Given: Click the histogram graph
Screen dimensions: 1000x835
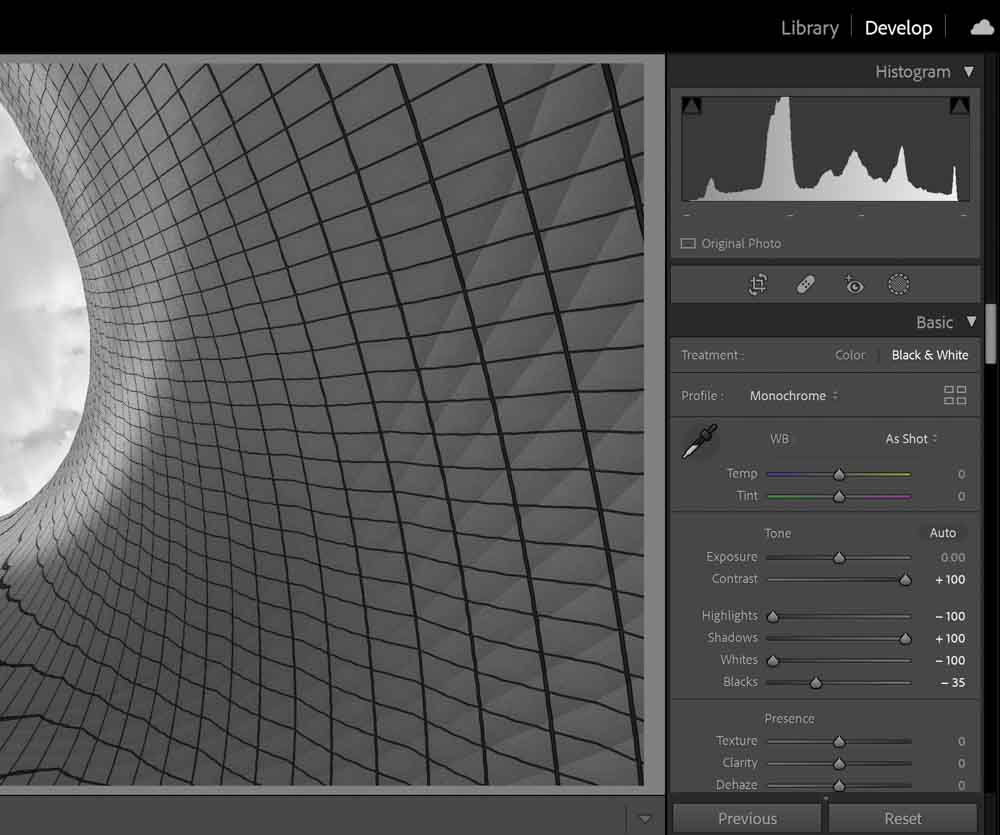Looking at the screenshot, I should pyautogui.click(x=825, y=149).
